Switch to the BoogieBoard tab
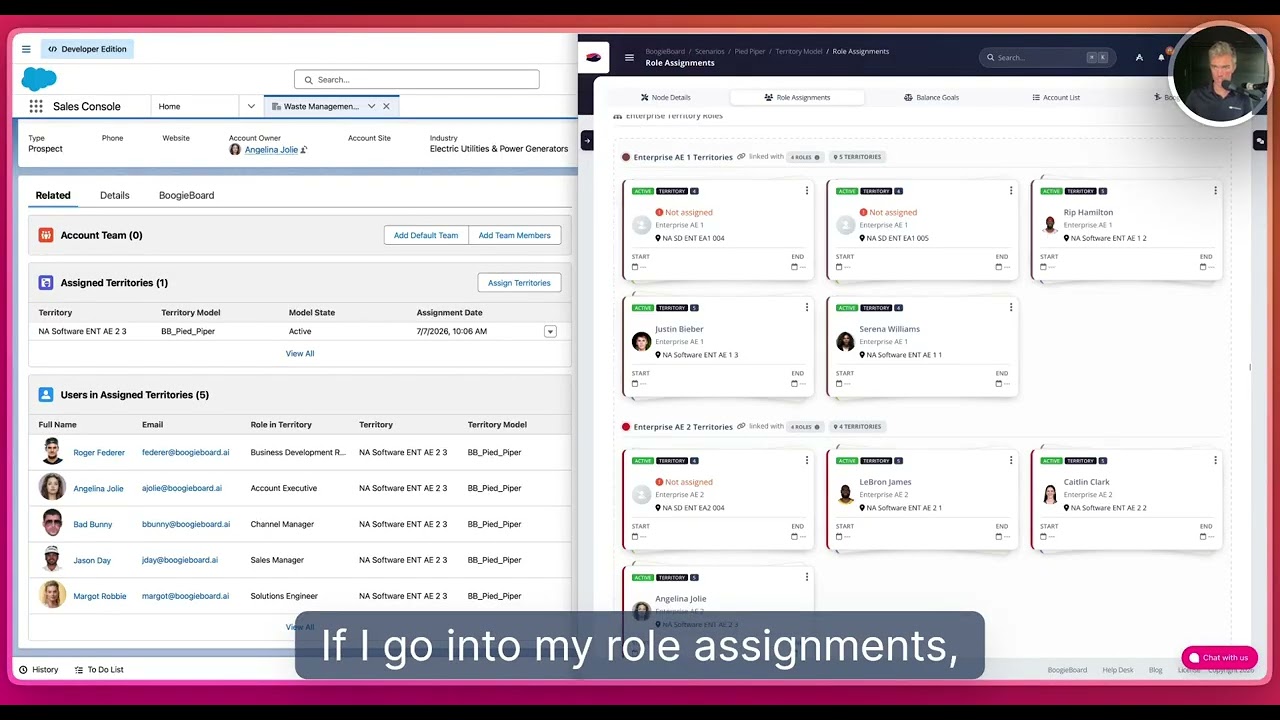This screenshot has height=720, width=1280. click(186, 195)
